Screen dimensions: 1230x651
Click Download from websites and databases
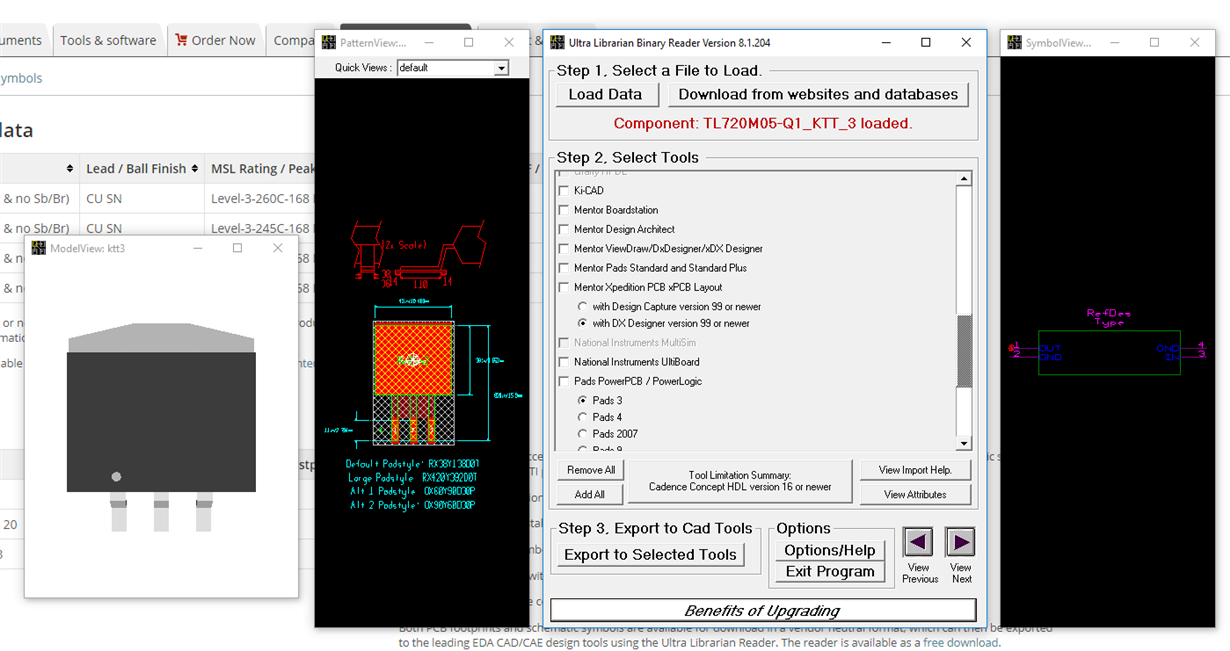[818, 94]
